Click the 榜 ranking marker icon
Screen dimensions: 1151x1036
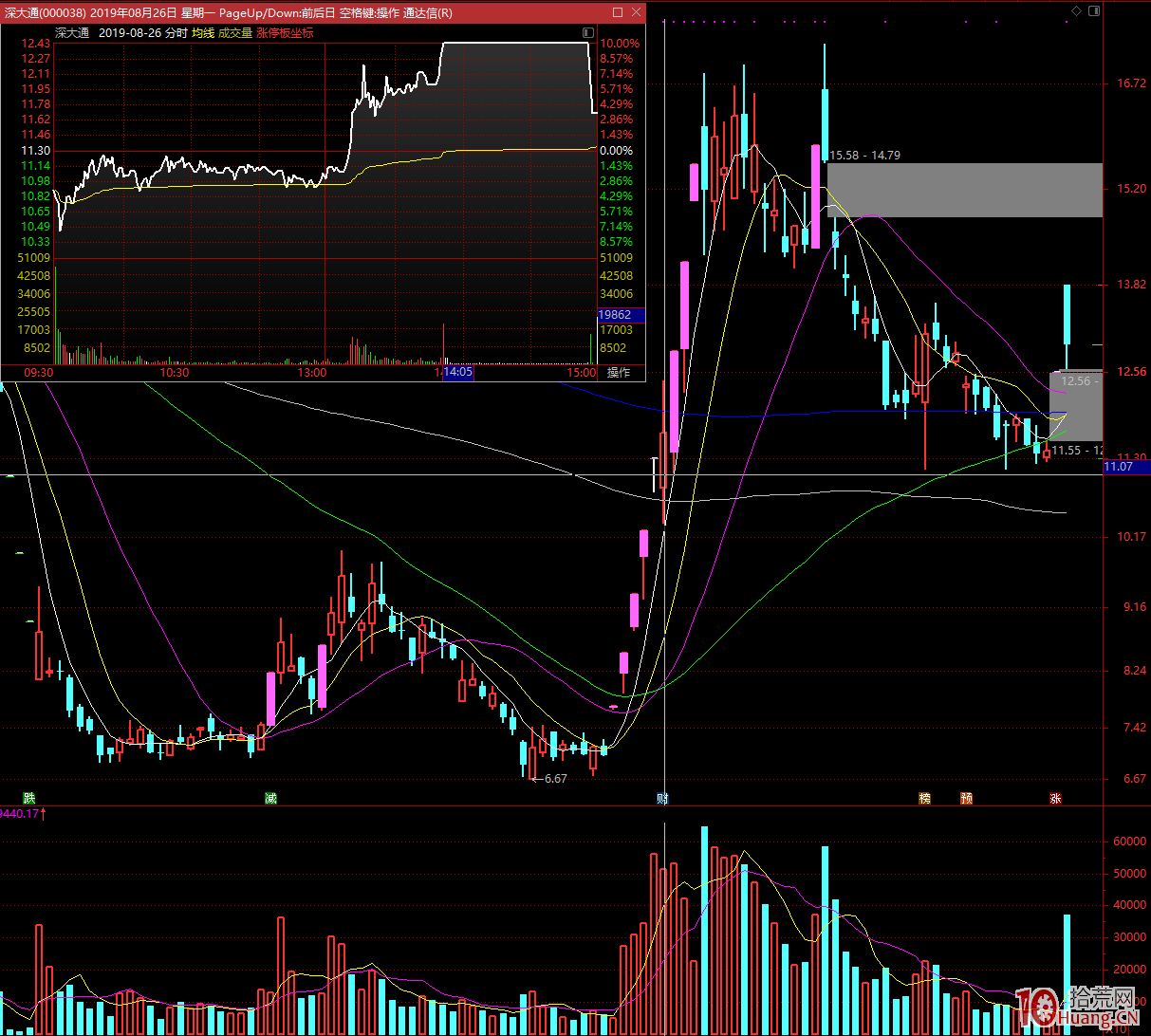[x=924, y=799]
